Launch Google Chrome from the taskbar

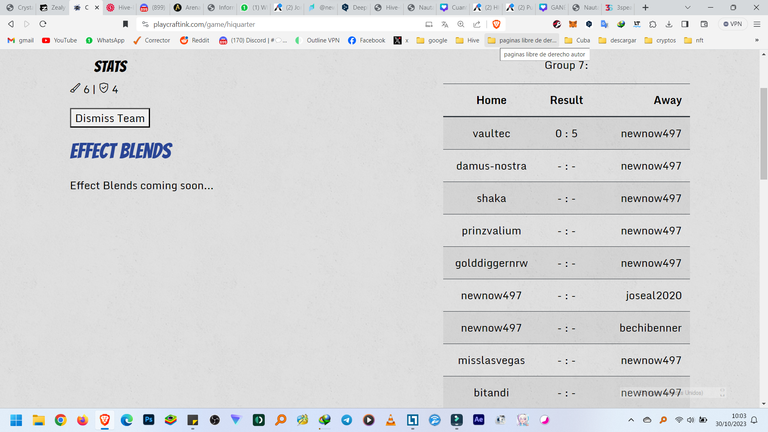coord(60,420)
